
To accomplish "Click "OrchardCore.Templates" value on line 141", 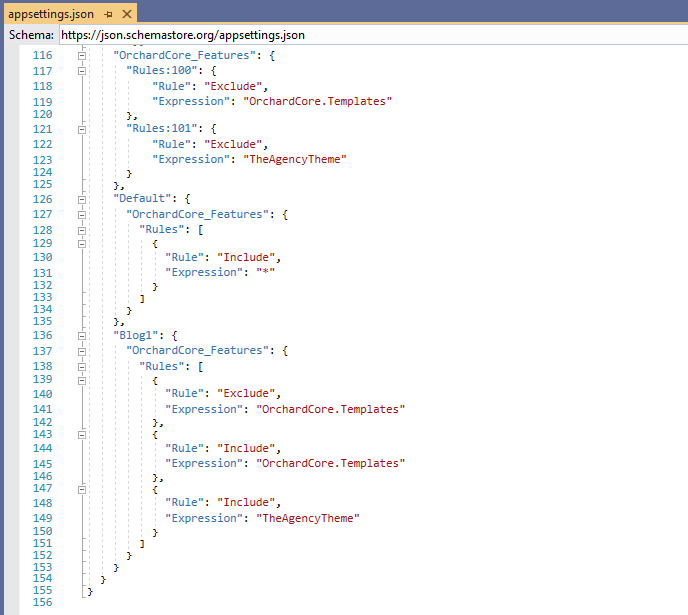I will click(331, 409).
